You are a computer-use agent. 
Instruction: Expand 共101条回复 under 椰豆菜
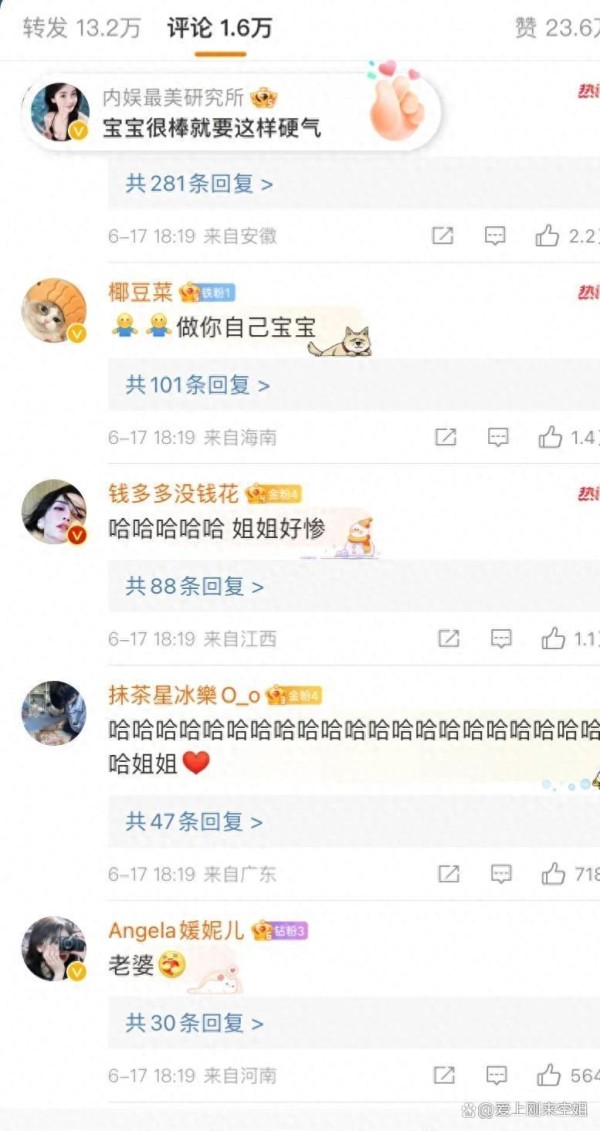click(198, 384)
